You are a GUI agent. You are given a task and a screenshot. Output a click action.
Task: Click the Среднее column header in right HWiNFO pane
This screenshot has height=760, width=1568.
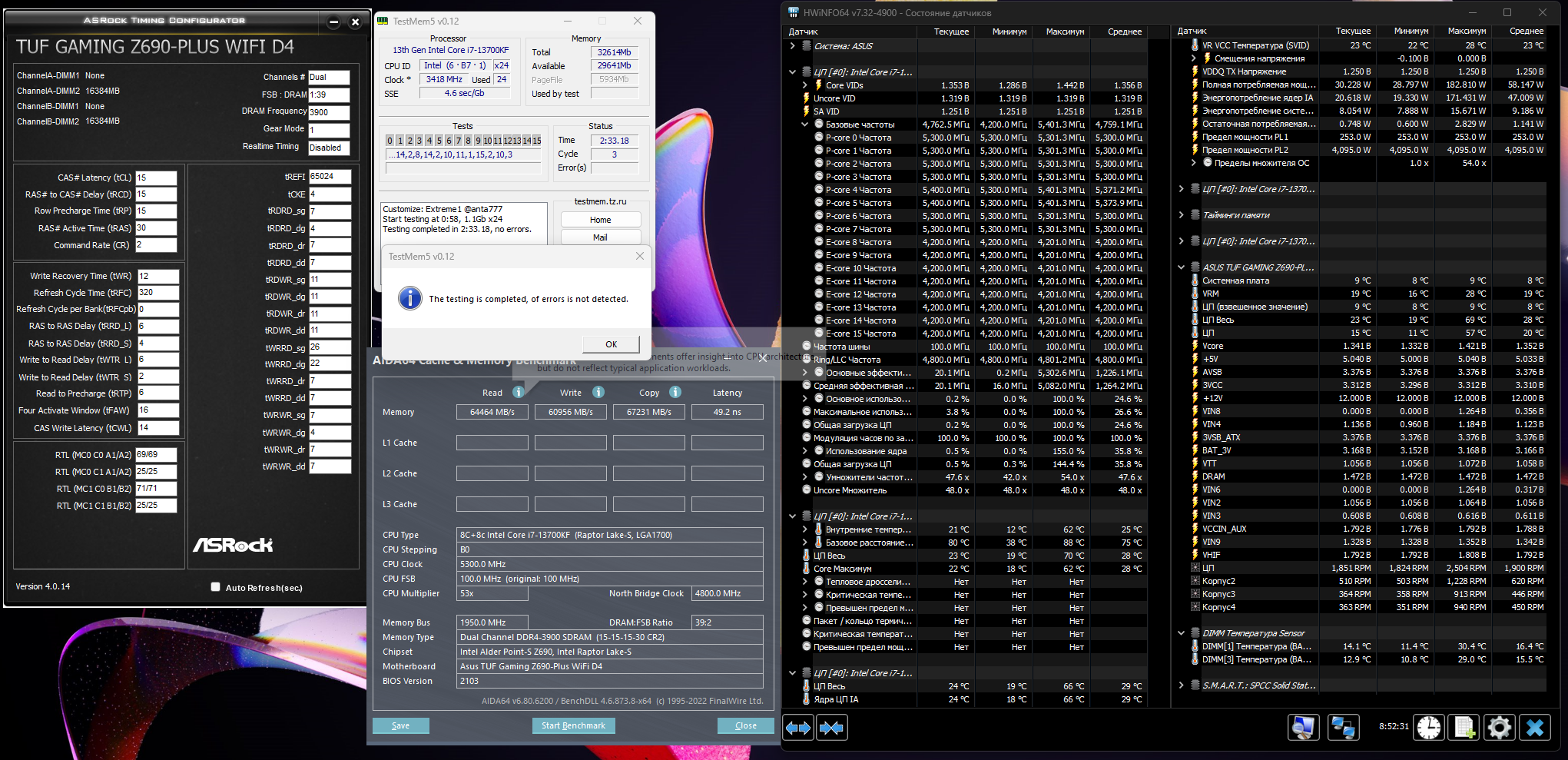[1526, 31]
